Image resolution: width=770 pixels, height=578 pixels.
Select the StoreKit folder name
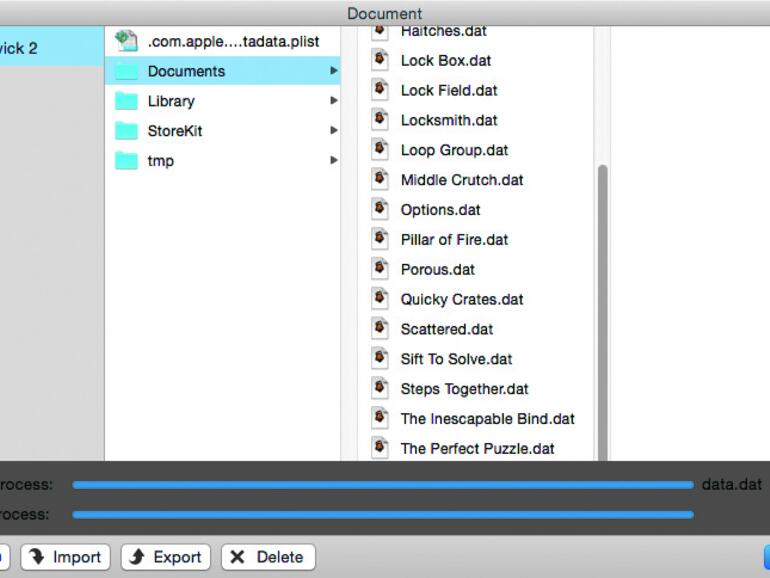pos(175,131)
